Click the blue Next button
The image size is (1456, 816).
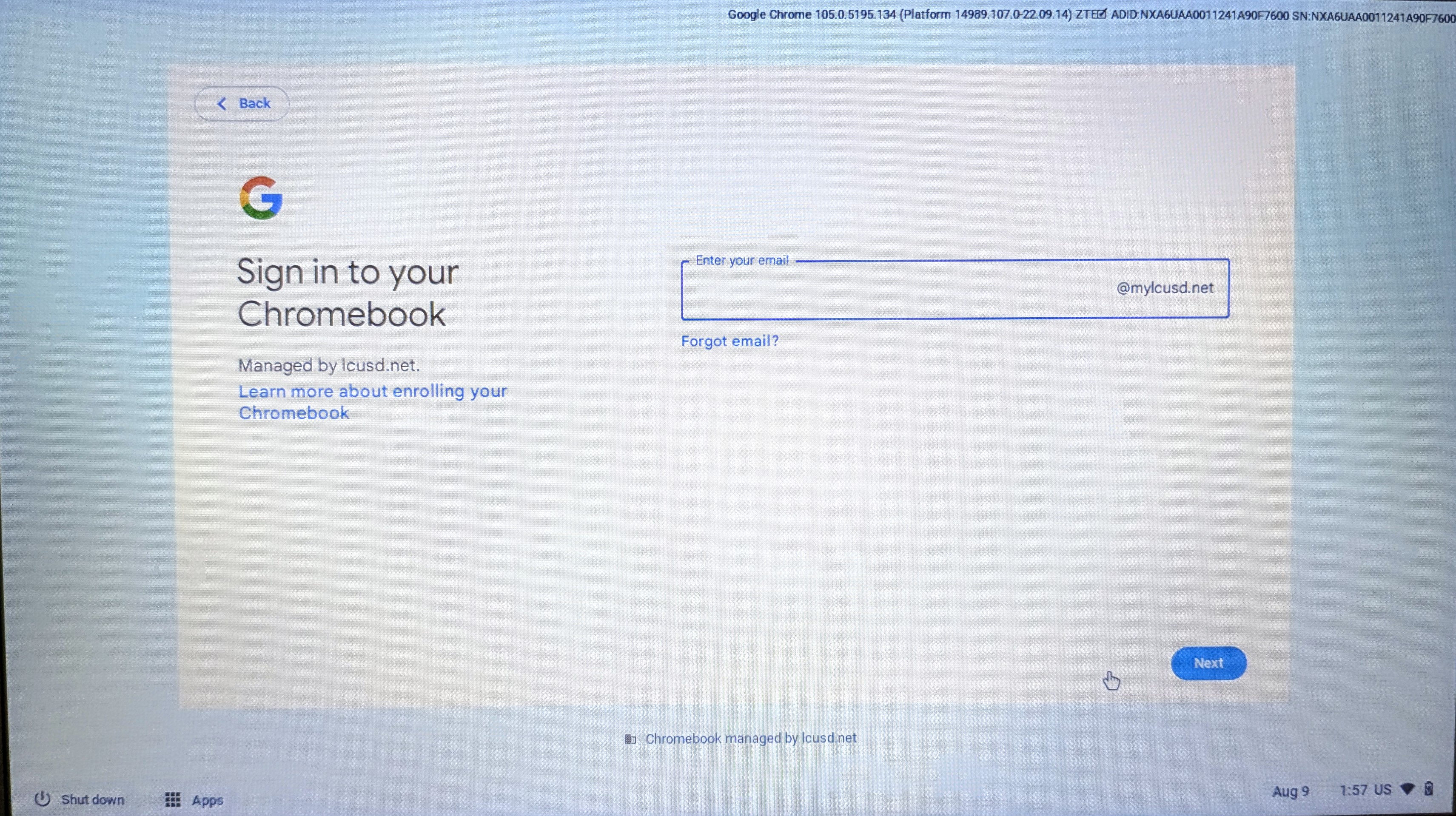tap(1208, 663)
